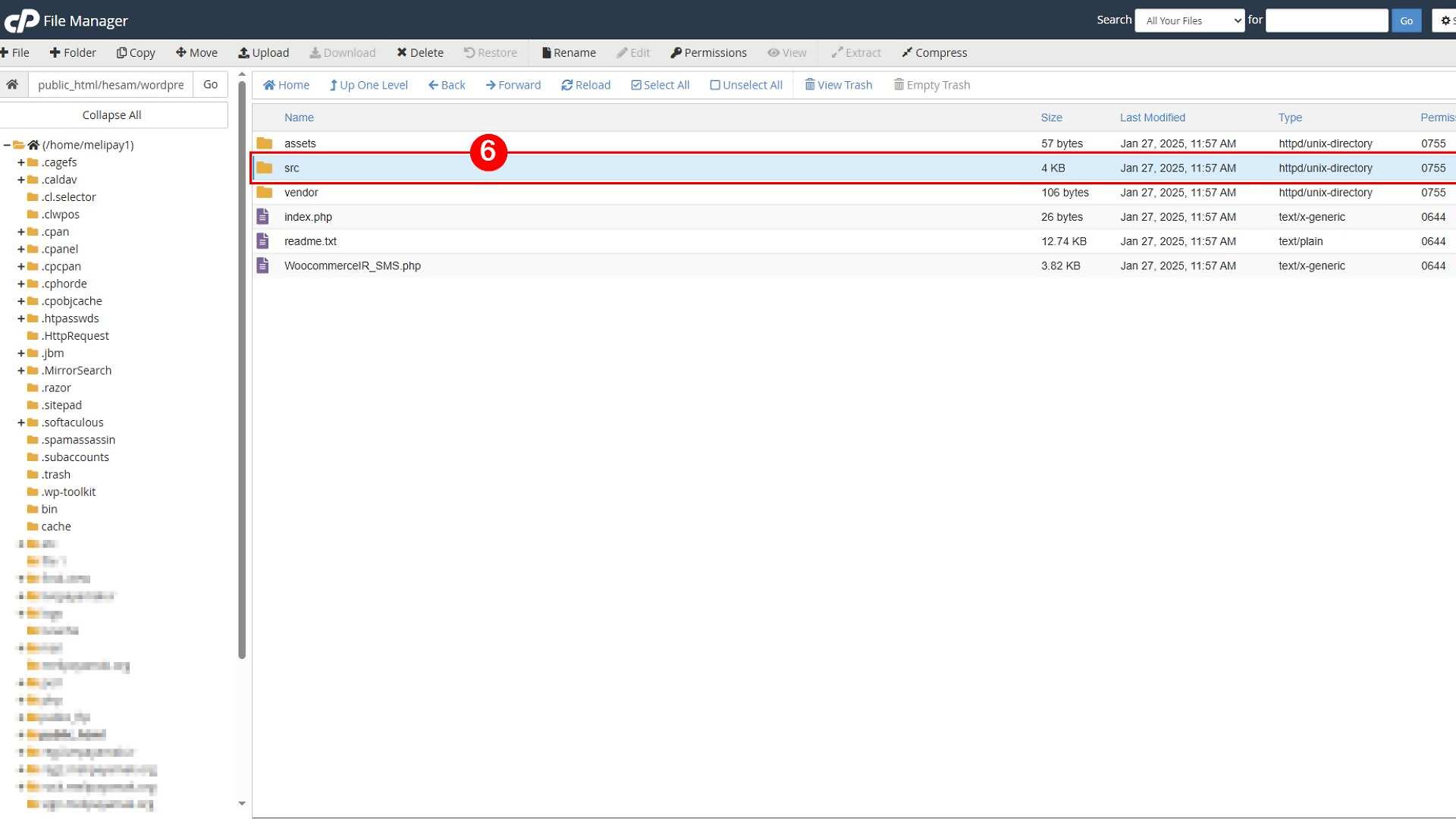Click the Compress tool in toolbar

coord(934,52)
